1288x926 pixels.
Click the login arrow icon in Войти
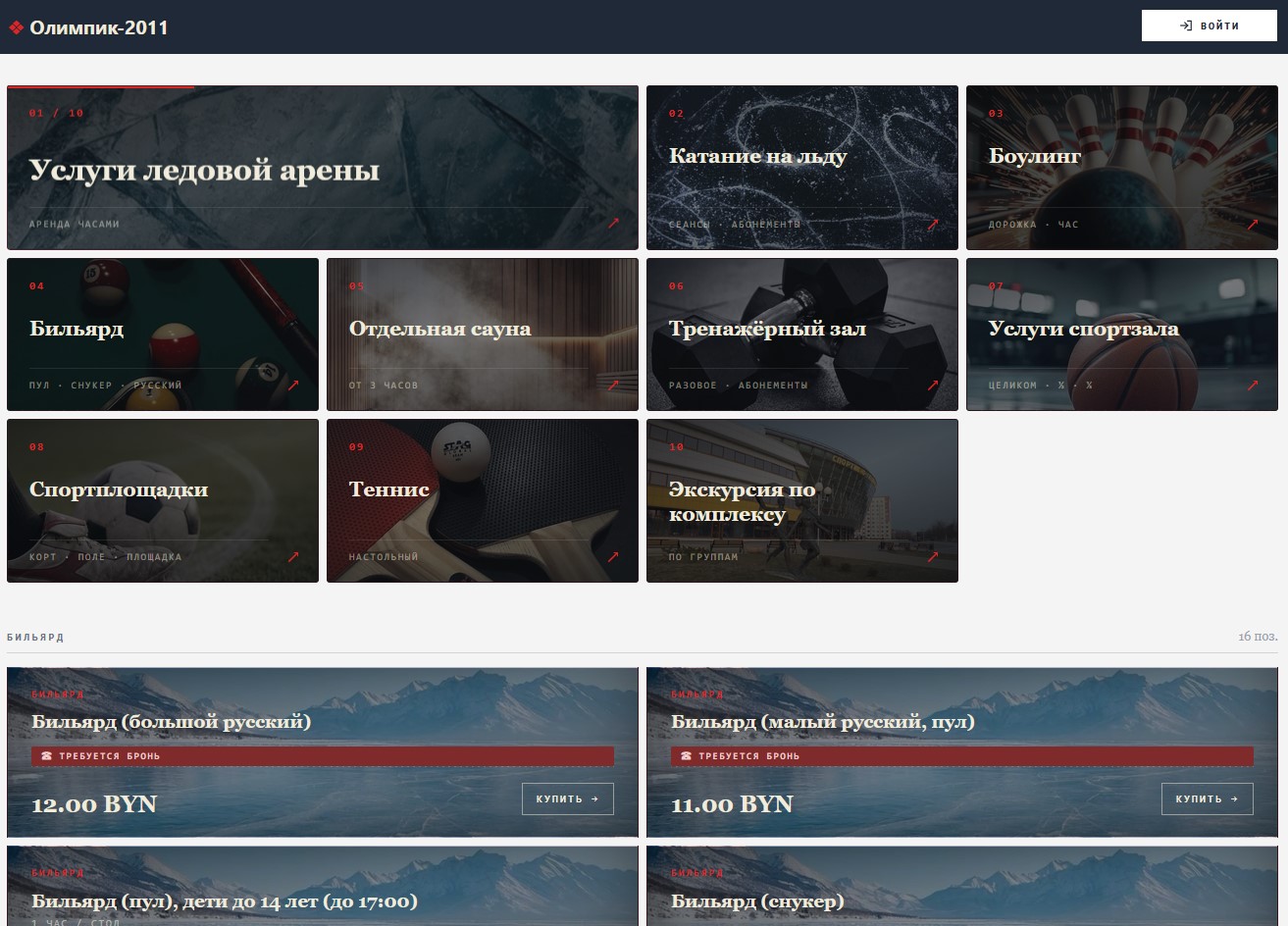(1185, 26)
